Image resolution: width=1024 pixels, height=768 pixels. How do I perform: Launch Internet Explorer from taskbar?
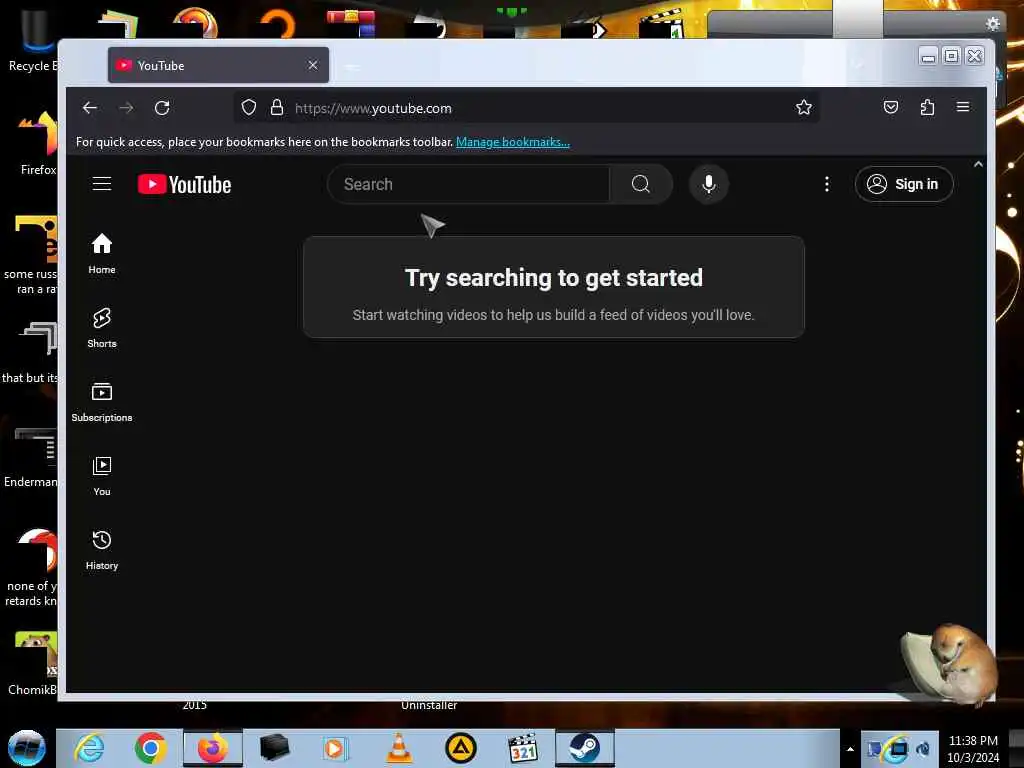click(89, 748)
